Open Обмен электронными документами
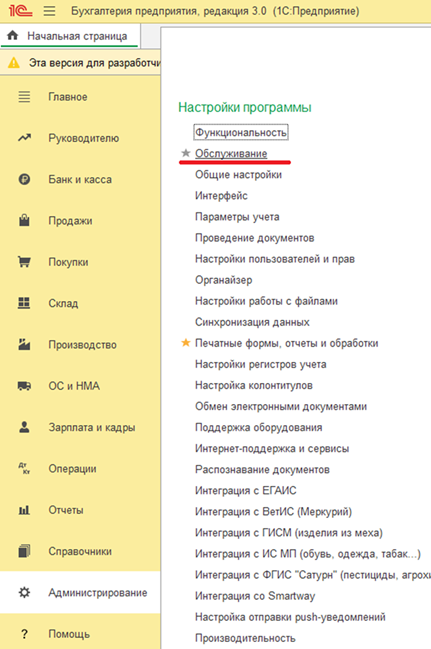Screen dimensions: 431x649 click(281, 406)
